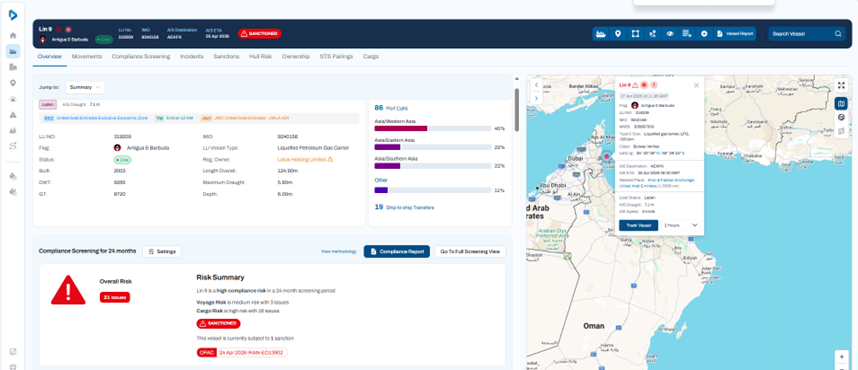This screenshot has width=858, height=370.
Task: Switch to the Cargo tab
Action: (x=370, y=56)
